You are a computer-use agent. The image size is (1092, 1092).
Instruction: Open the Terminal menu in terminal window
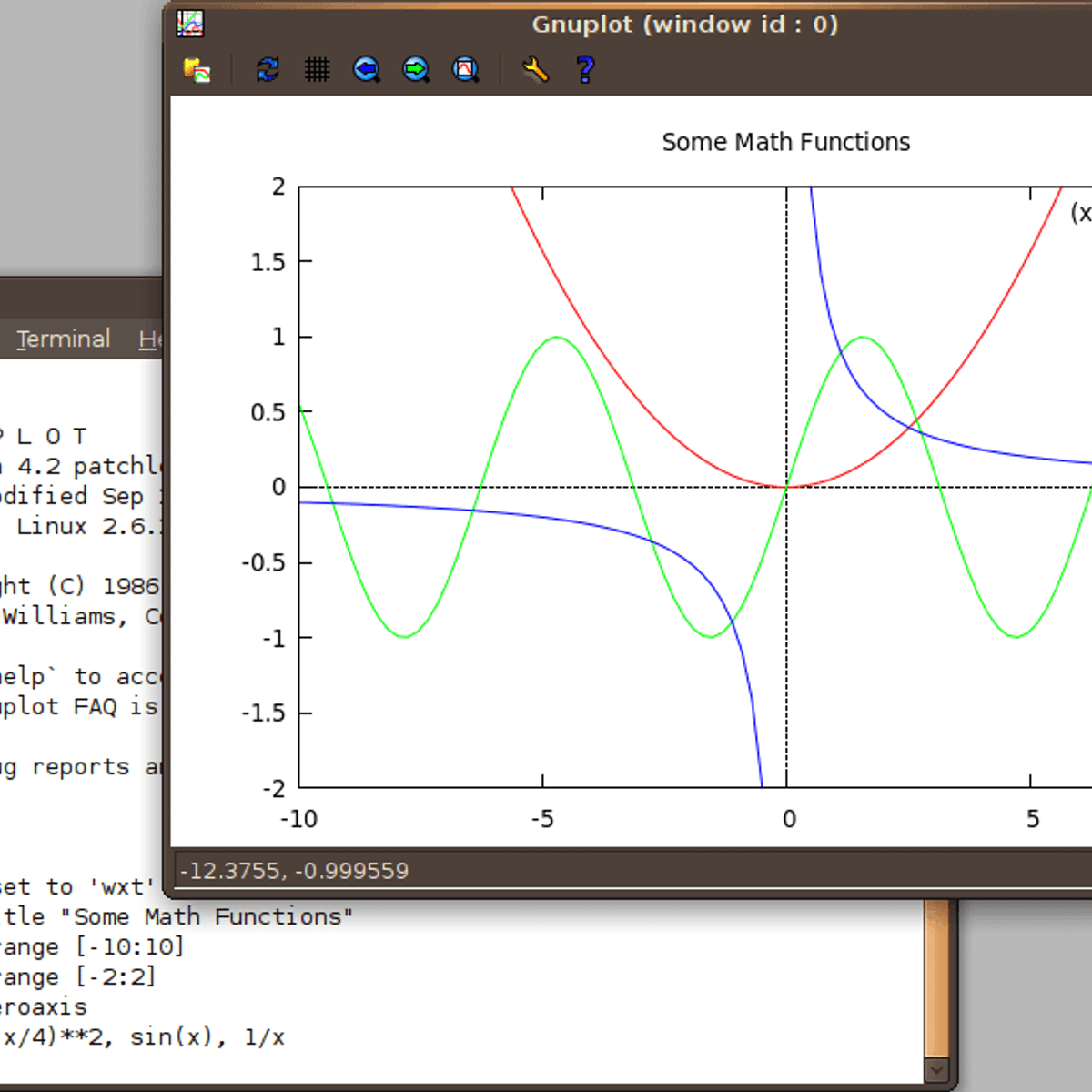64,339
